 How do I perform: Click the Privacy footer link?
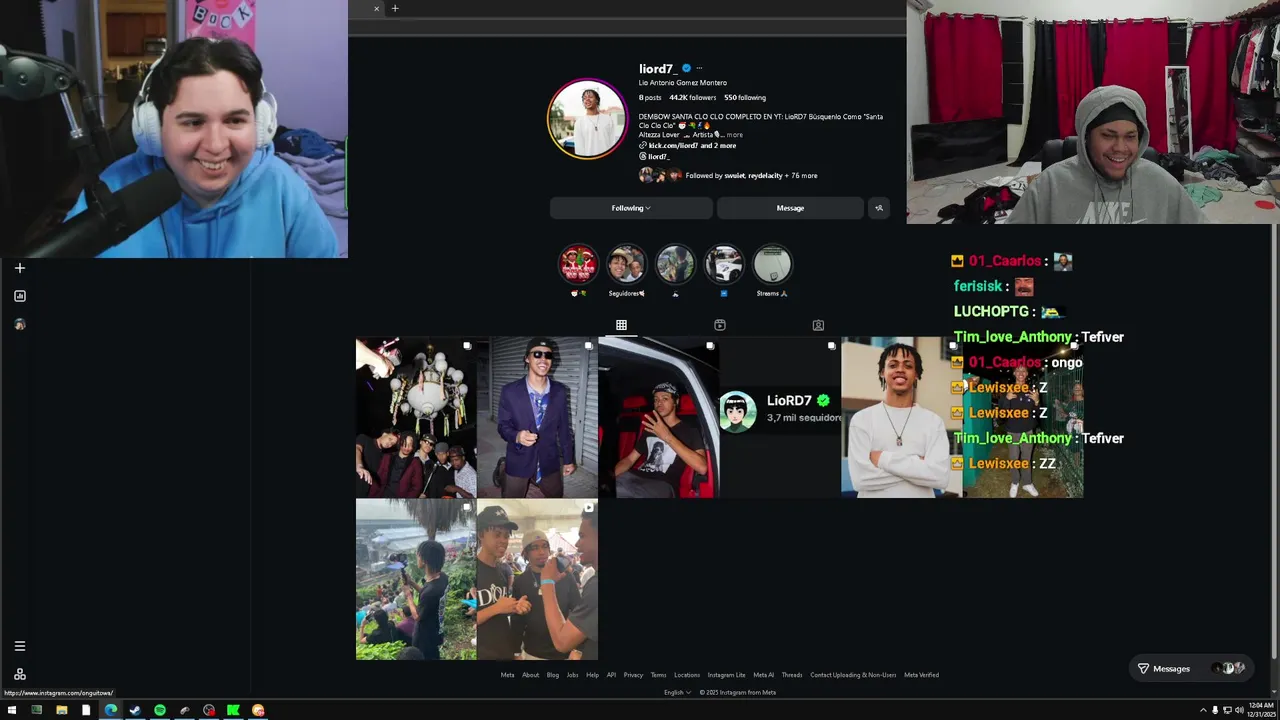click(633, 675)
